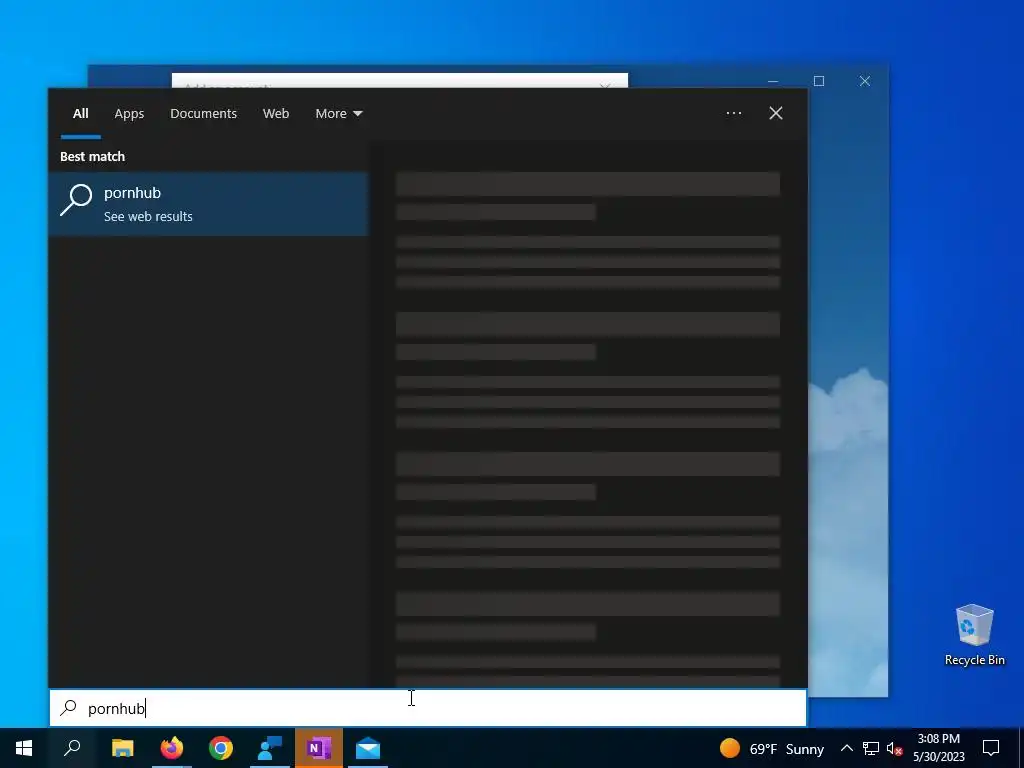Close the search panel with X
Viewport: 1024px width, 768px height.
[776, 113]
